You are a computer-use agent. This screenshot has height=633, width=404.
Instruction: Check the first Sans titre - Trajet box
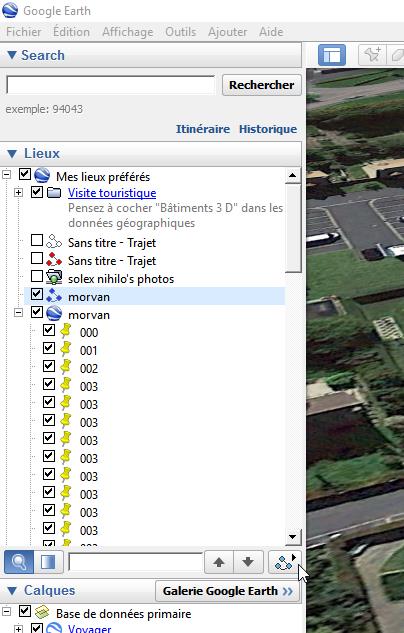pos(37,240)
